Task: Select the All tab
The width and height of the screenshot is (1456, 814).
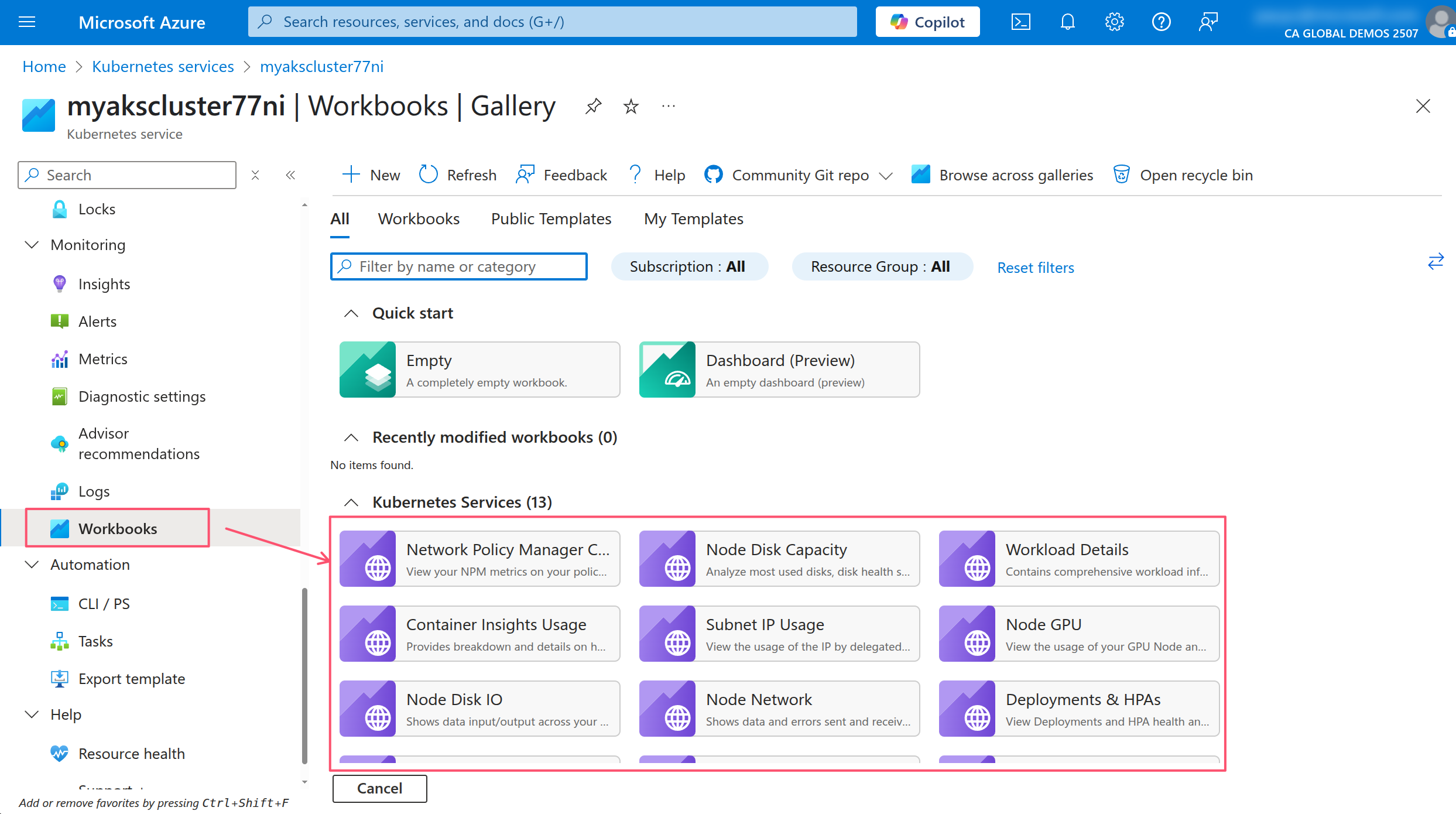Action: coord(340,219)
